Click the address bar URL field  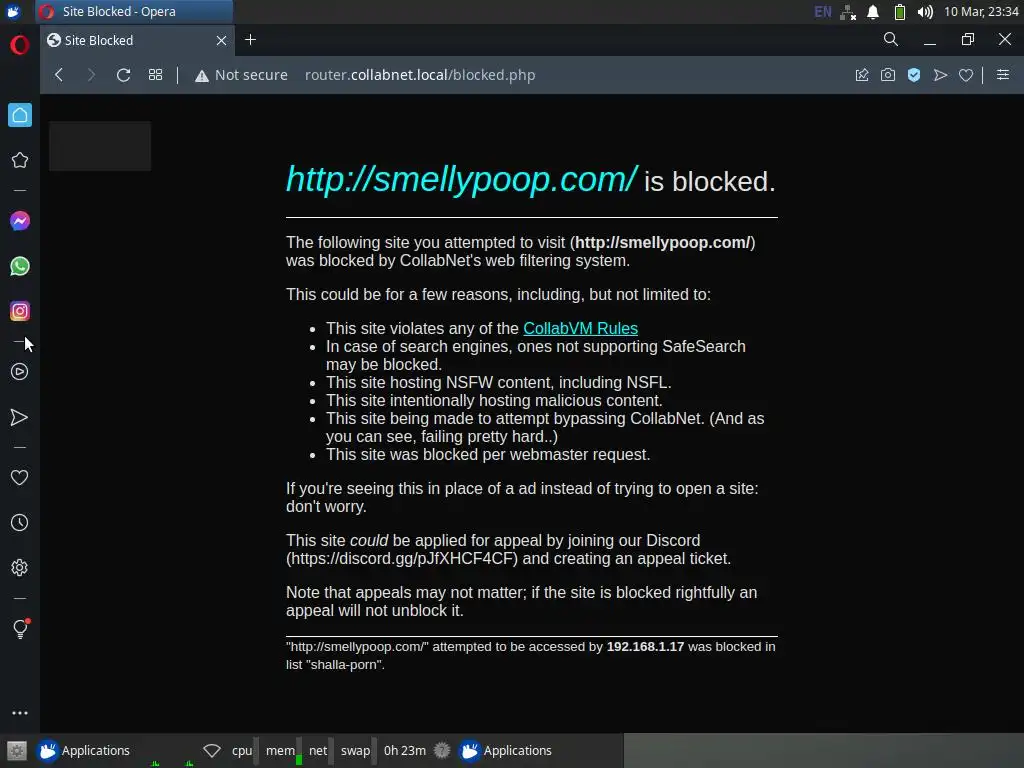(x=420, y=75)
